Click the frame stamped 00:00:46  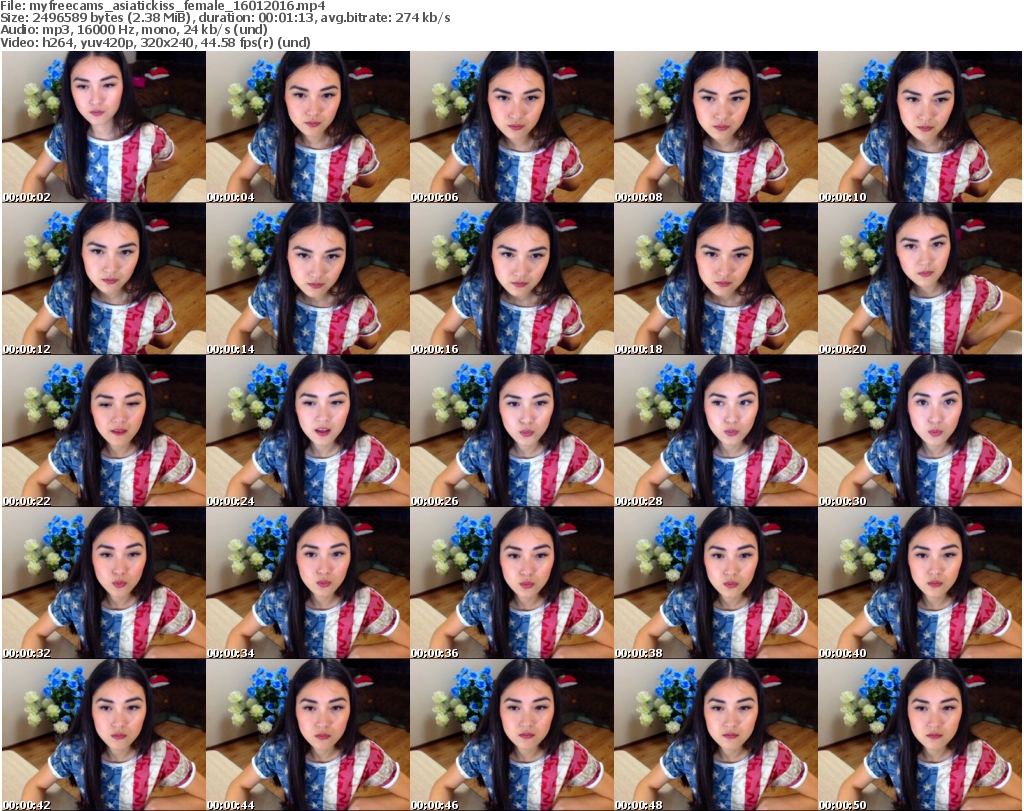[512, 735]
